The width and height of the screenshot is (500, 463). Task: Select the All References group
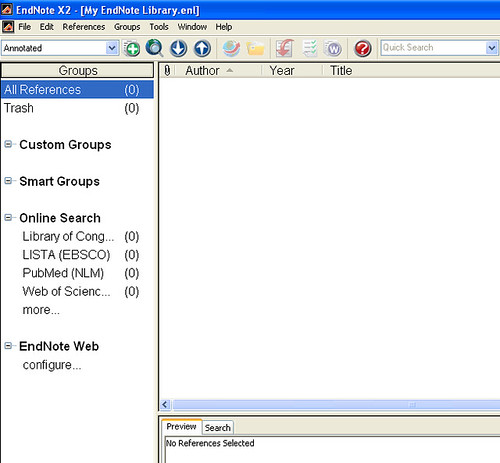pos(77,90)
